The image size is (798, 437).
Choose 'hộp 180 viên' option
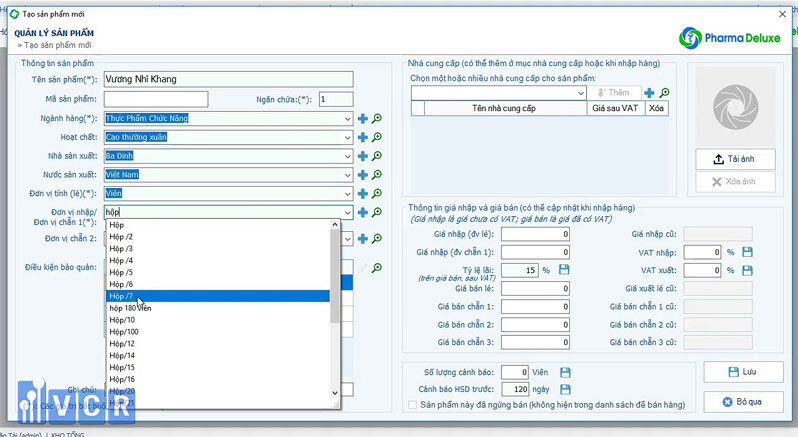click(x=218, y=308)
